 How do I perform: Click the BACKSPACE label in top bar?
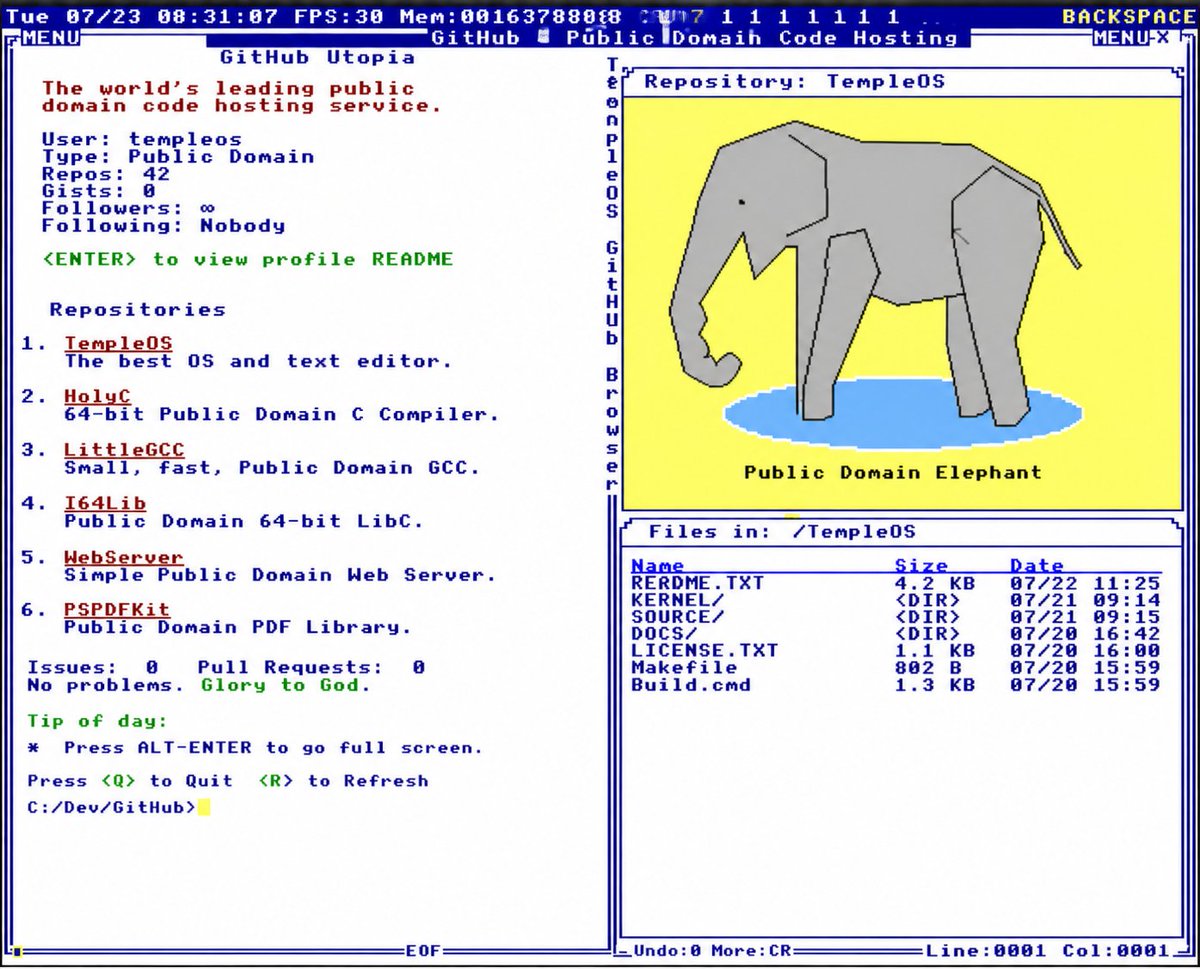click(x=1128, y=16)
